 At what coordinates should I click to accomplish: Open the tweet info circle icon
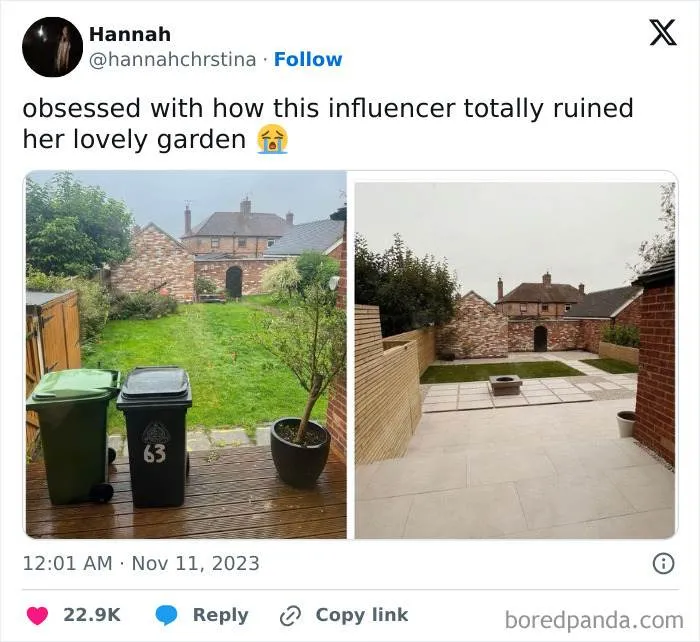tap(663, 563)
